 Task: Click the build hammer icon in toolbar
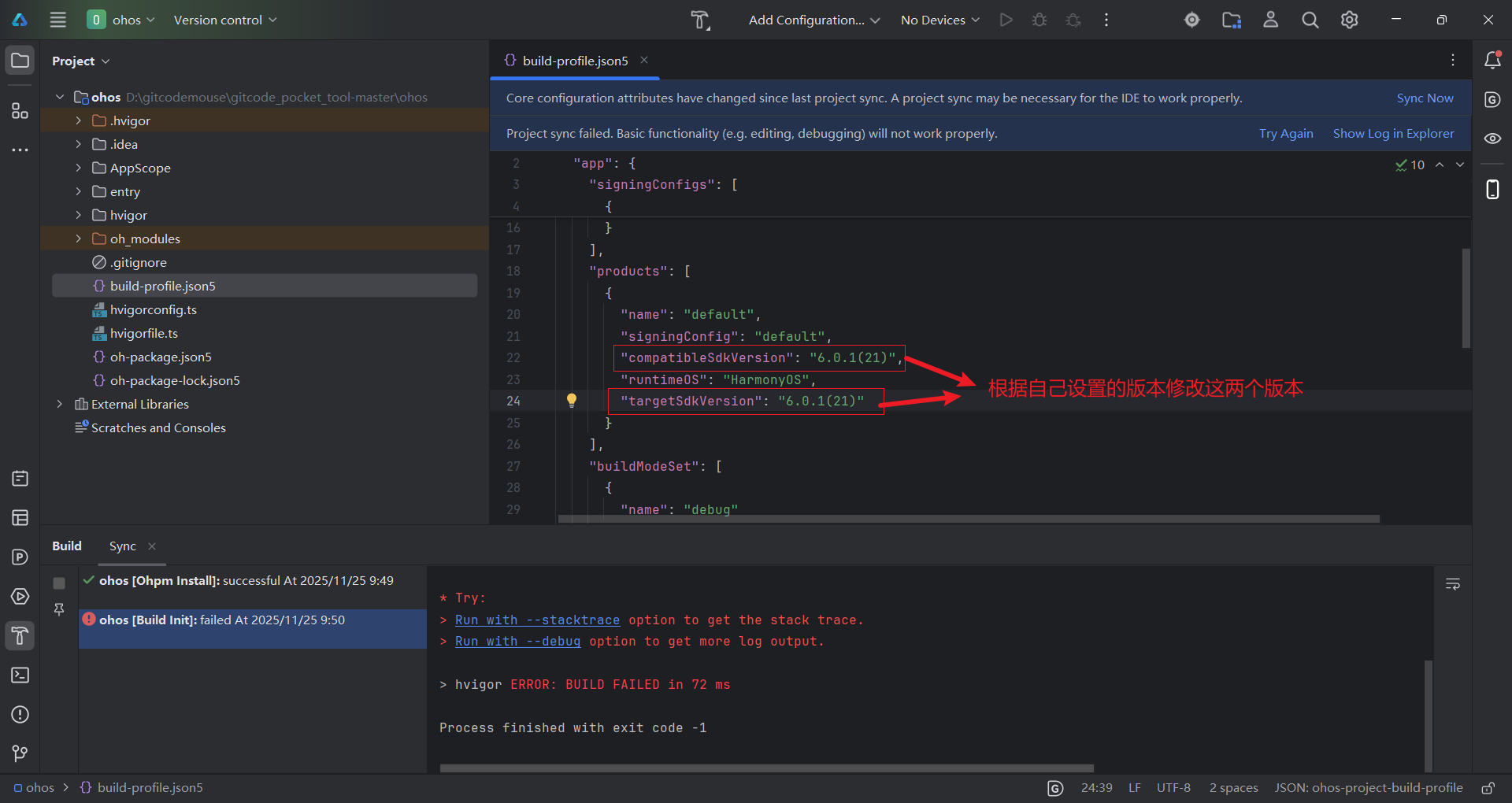tap(700, 20)
